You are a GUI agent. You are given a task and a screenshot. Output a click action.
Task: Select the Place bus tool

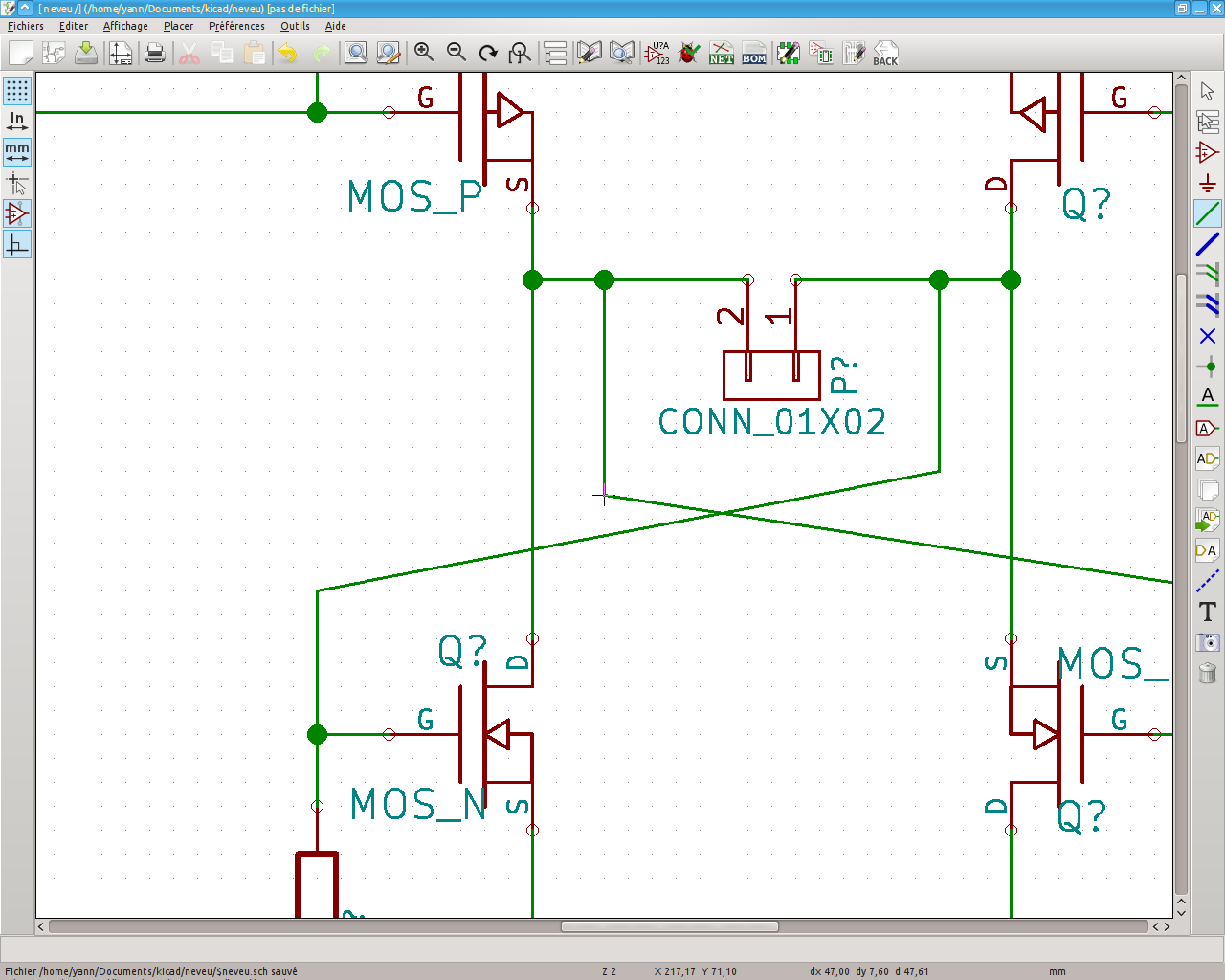(x=1207, y=244)
